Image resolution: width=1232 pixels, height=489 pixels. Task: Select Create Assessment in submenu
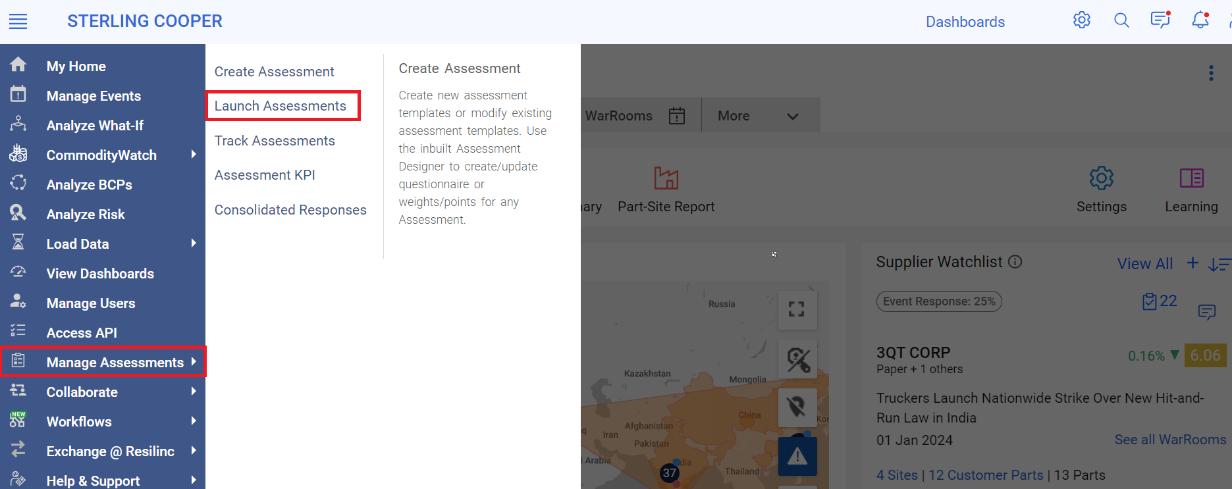tap(274, 71)
